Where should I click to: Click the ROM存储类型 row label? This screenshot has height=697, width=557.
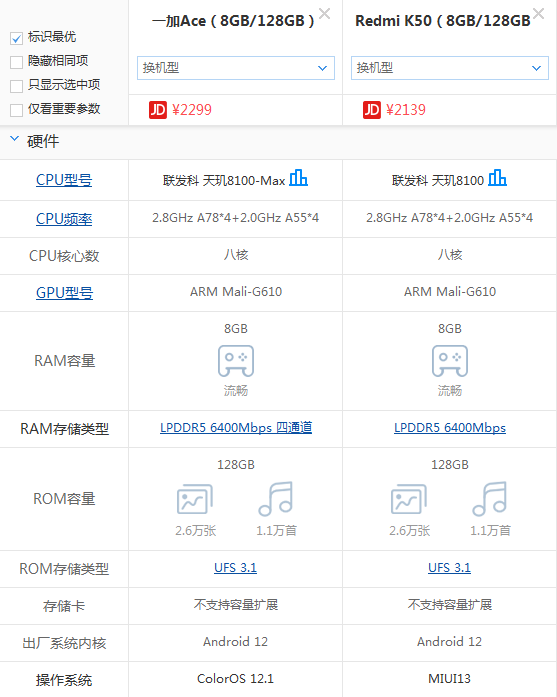[64, 569]
